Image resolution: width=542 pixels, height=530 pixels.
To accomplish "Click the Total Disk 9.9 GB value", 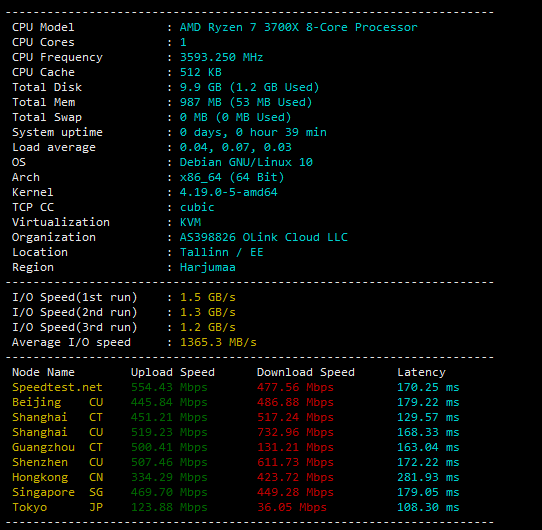I will click(250, 87).
